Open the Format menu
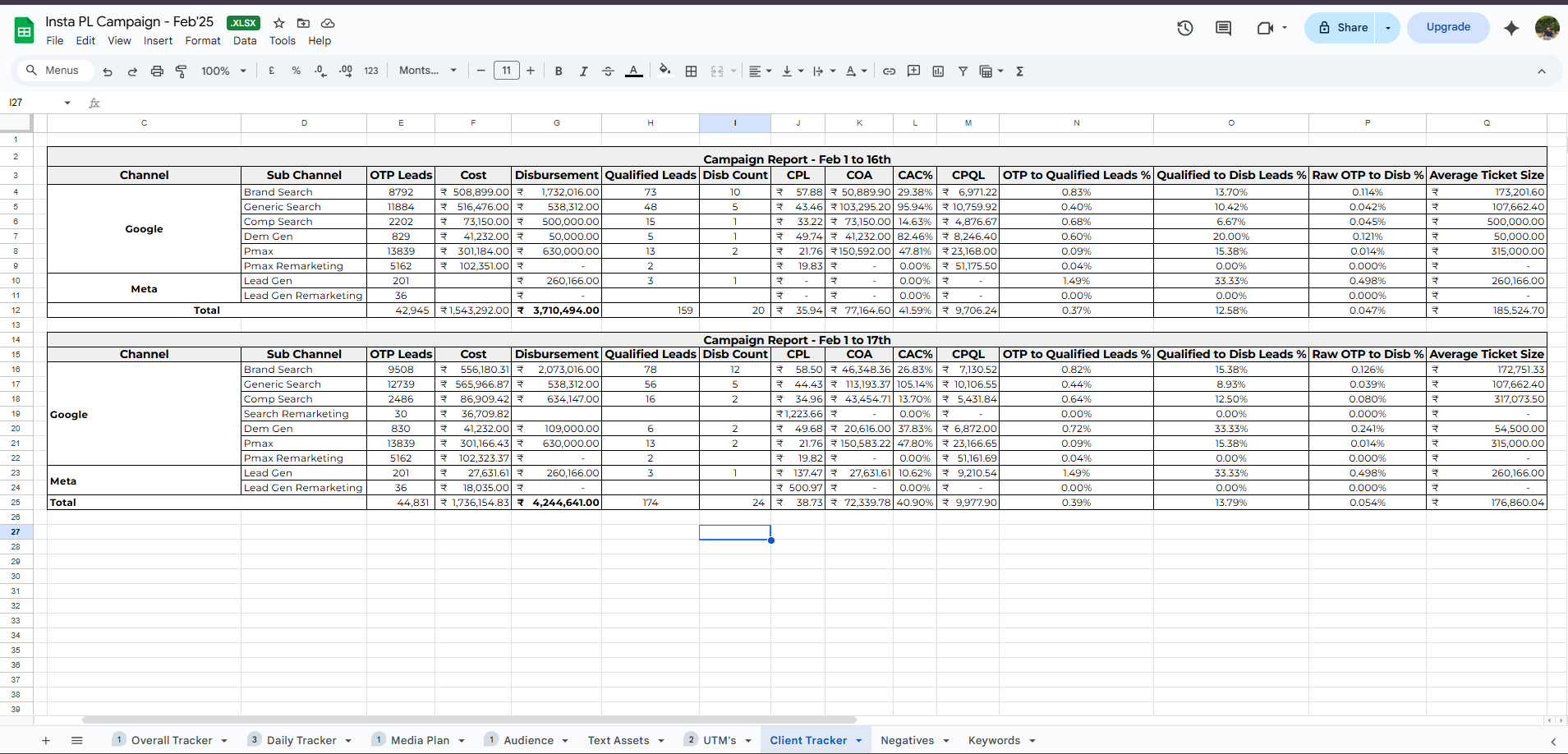The height and width of the screenshot is (754, 1568). tap(202, 41)
